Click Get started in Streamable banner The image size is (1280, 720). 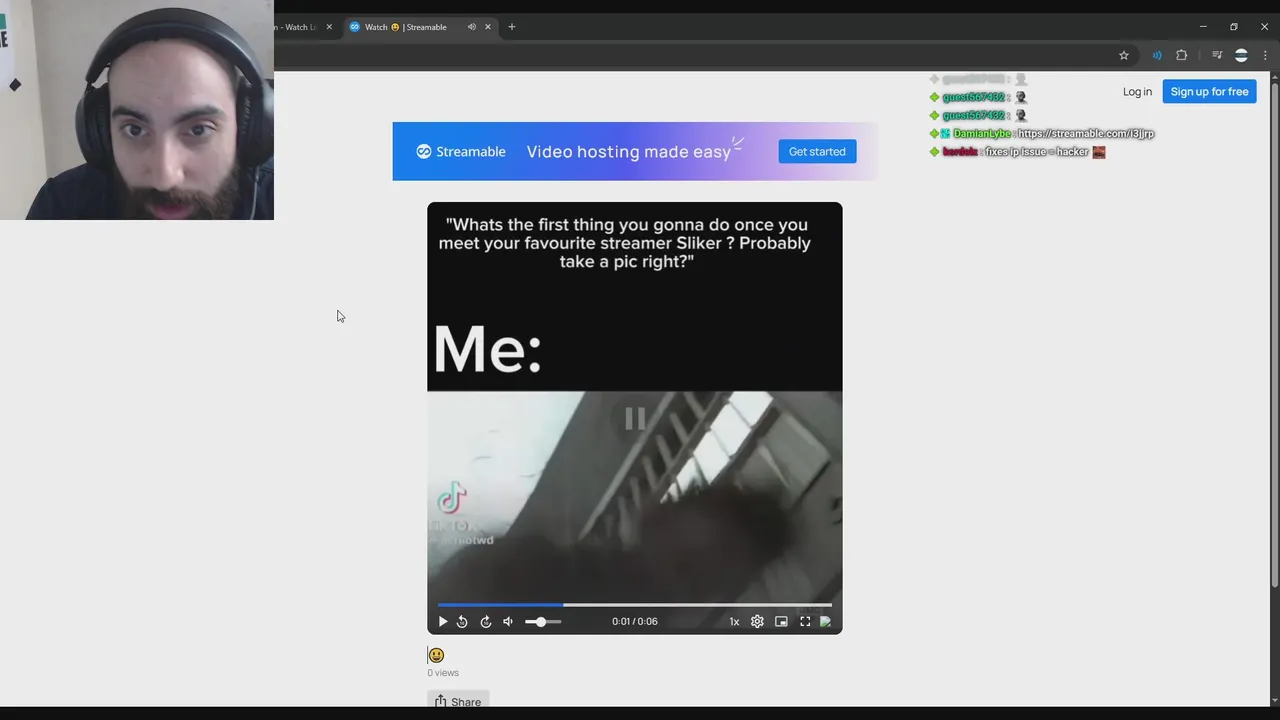click(x=817, y=151)
